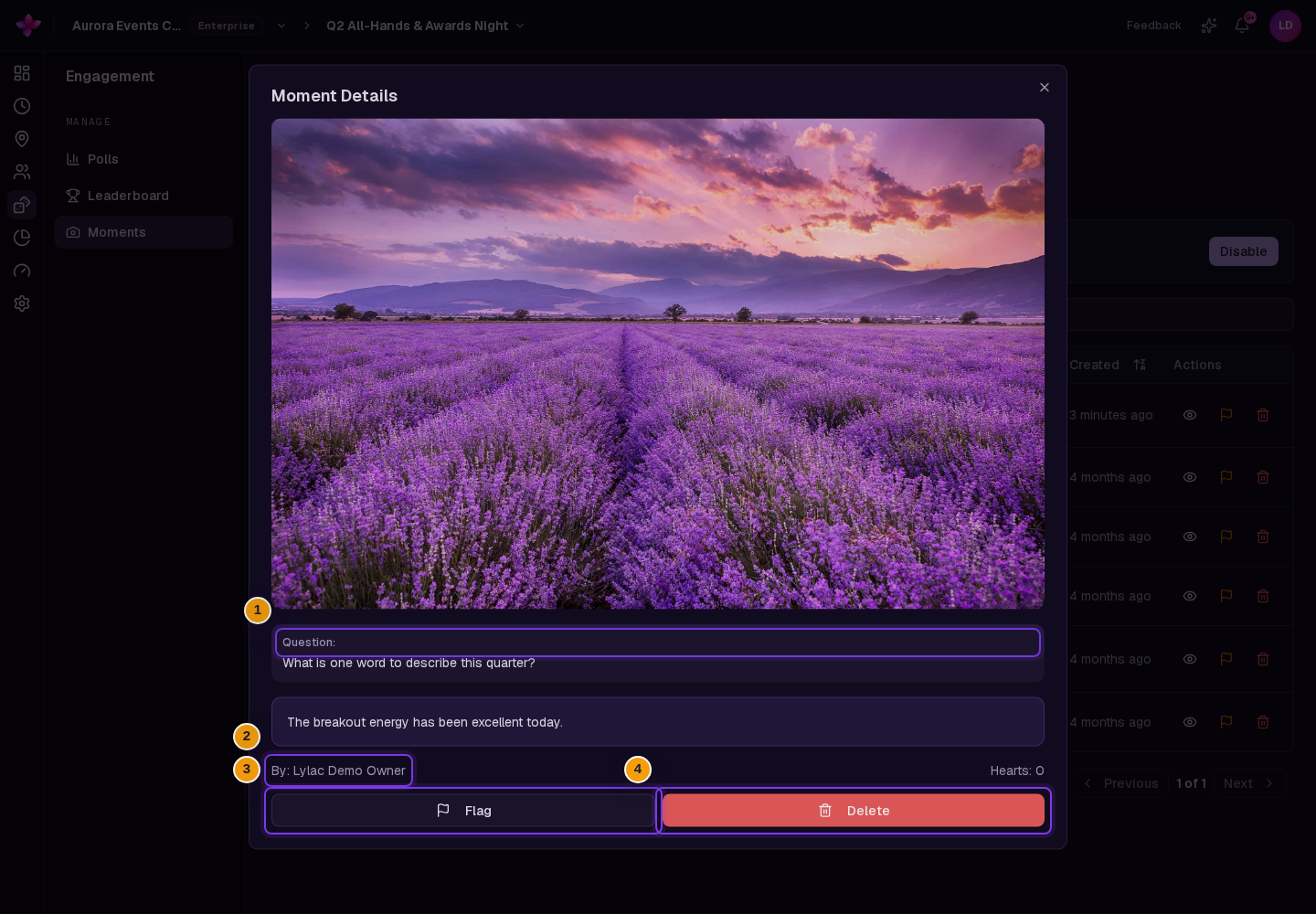This screenshot has height=914, width=1316.
Task: View the moment created 3 minutes ago
Action: coord(1190,415)
